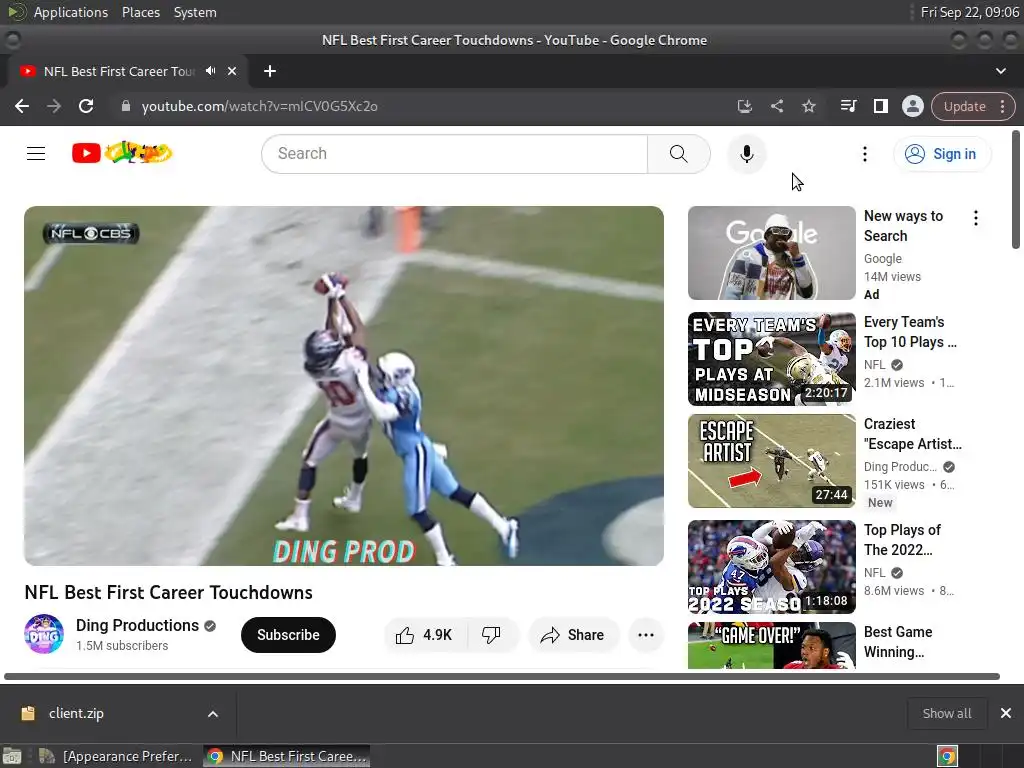
Task: Open the System menu
Action: pos(195,12)
